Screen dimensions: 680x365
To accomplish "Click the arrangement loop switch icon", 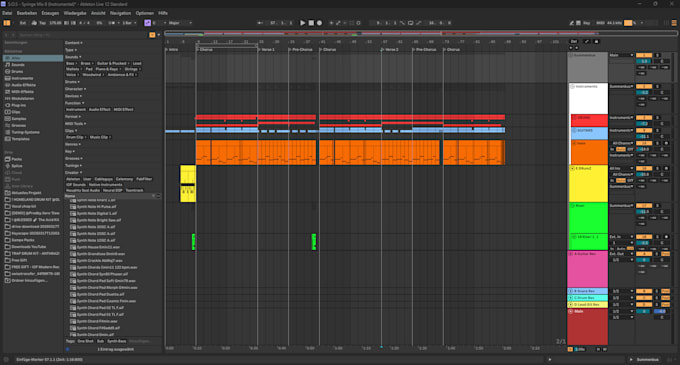I will pyautogui.click(x=410, y=23).
